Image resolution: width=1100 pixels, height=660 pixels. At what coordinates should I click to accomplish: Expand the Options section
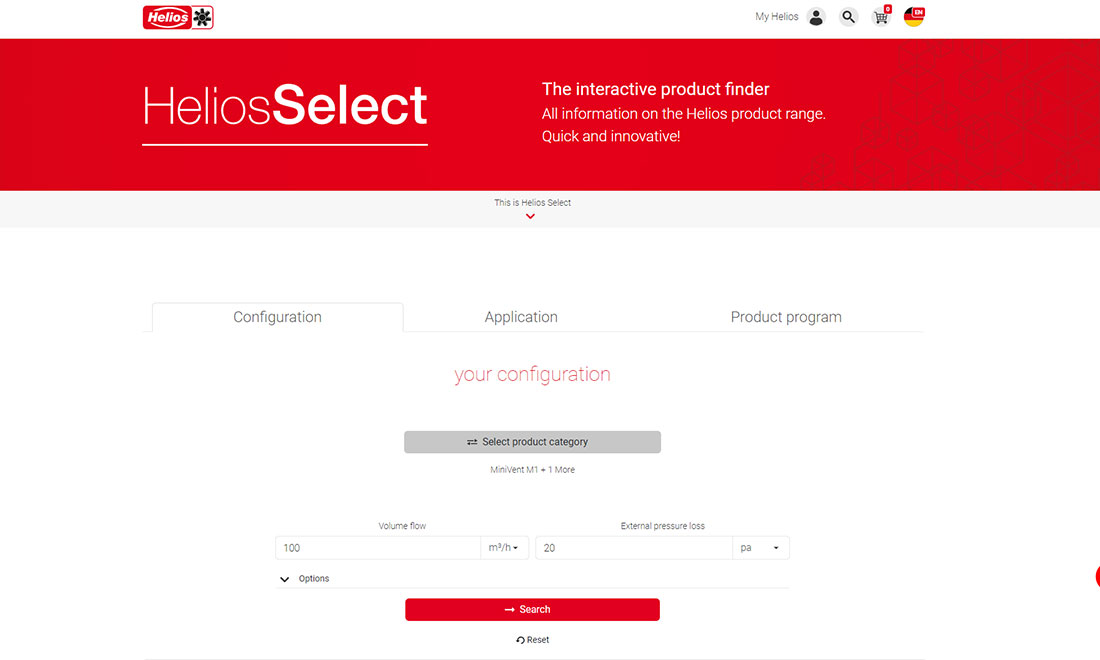(305, 579)
